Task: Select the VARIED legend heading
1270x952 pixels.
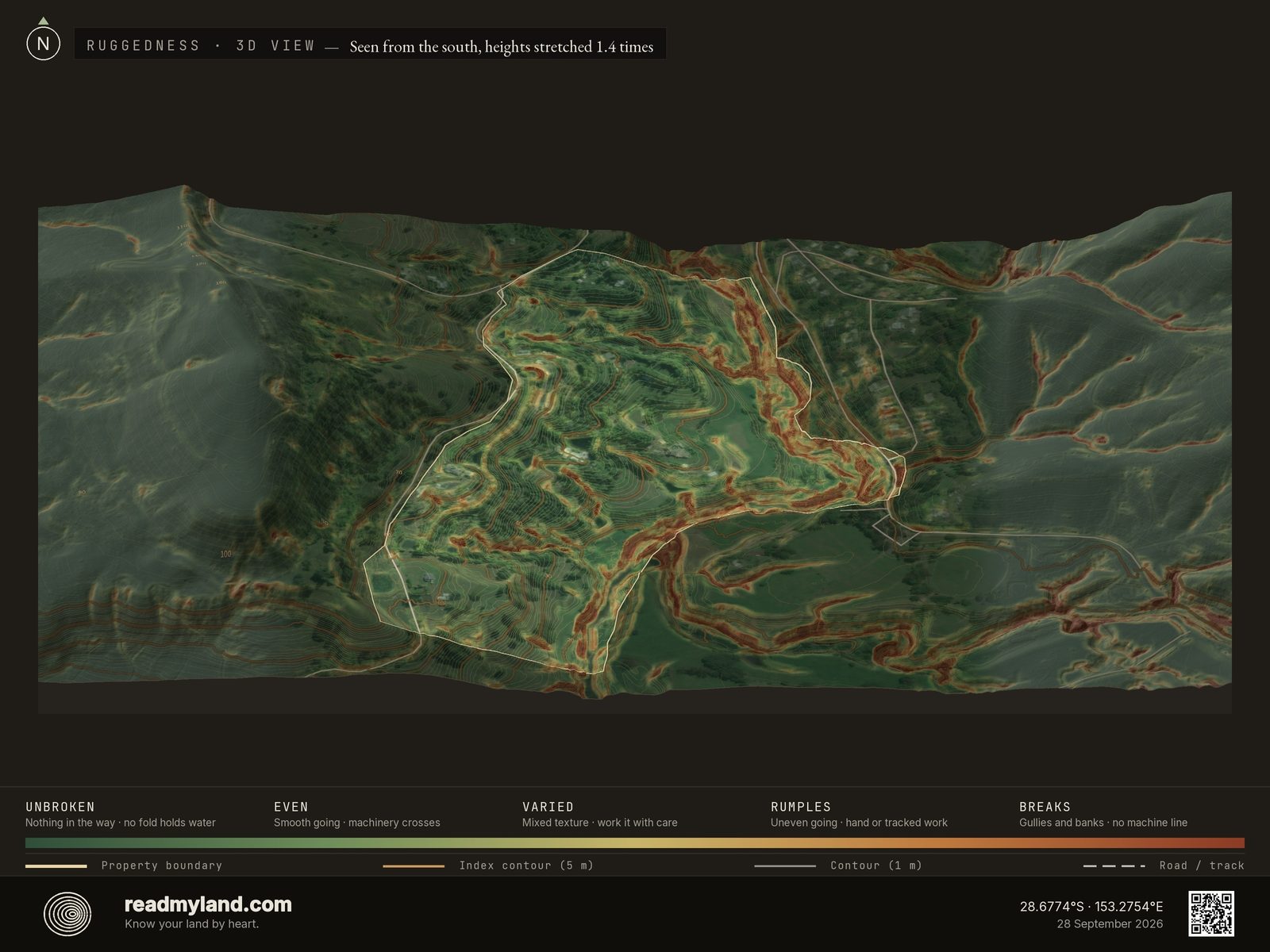Action: click(548, 807)
